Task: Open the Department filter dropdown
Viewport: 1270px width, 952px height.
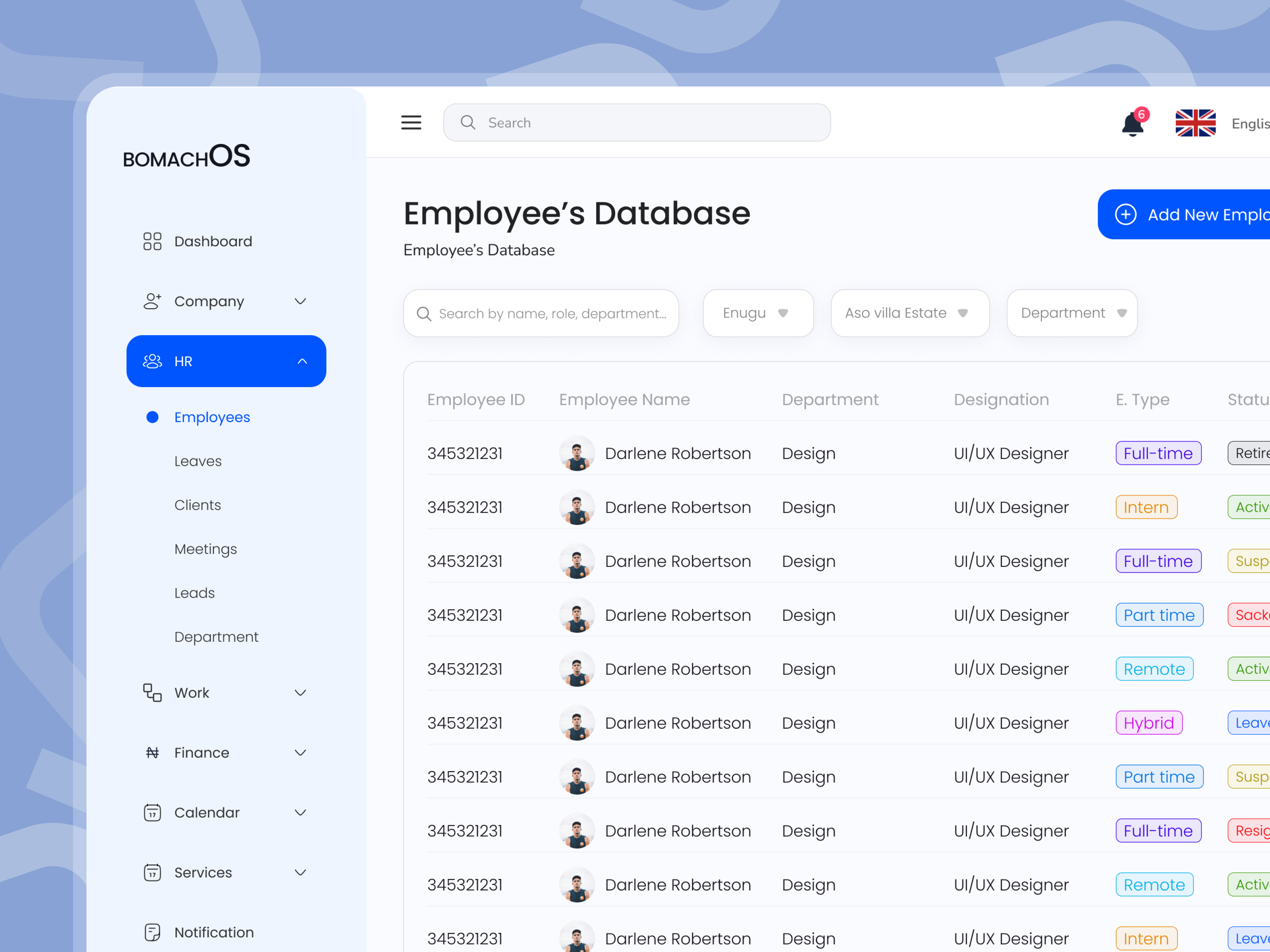Action: coord(1071,313)
